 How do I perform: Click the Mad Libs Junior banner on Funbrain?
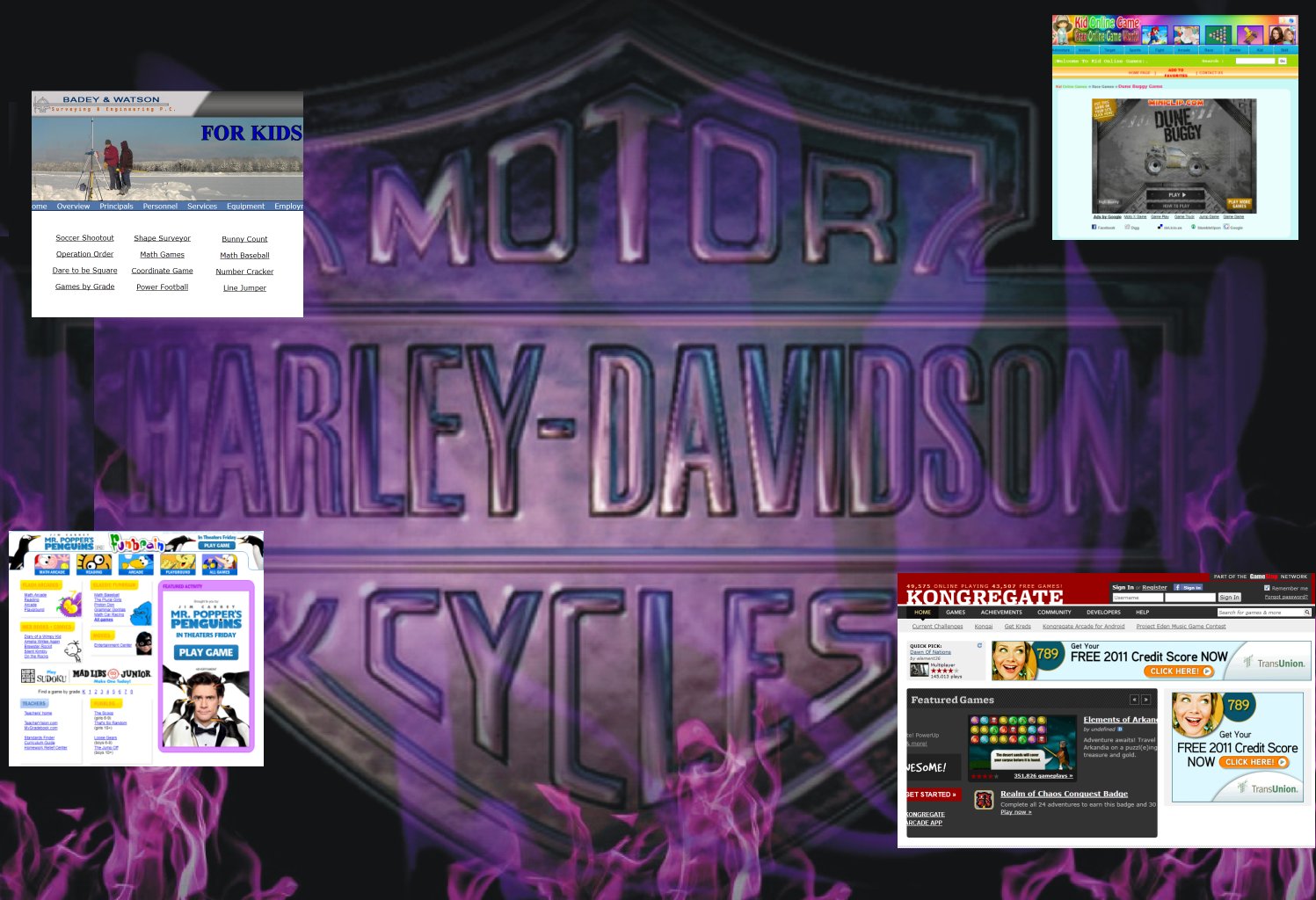click(x=112, y=676)
